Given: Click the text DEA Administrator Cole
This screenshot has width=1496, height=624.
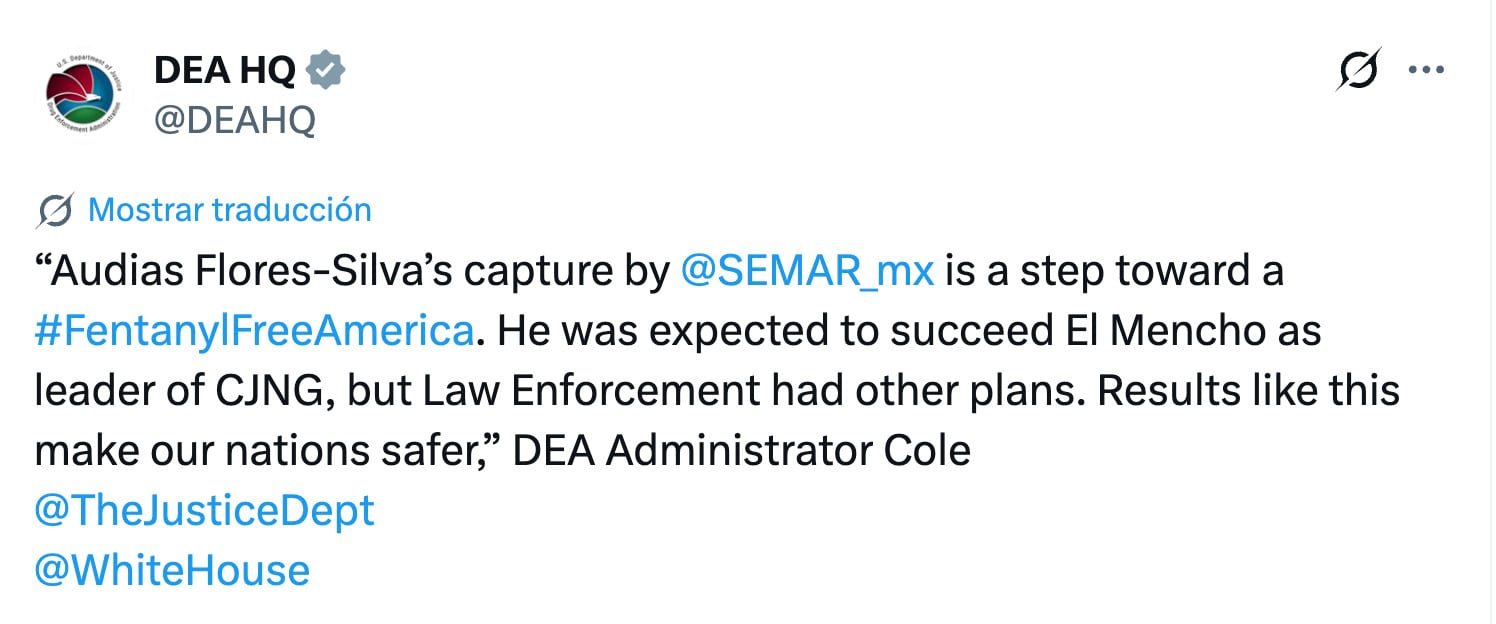Looking at the screenshot, I should click(741, 451).
